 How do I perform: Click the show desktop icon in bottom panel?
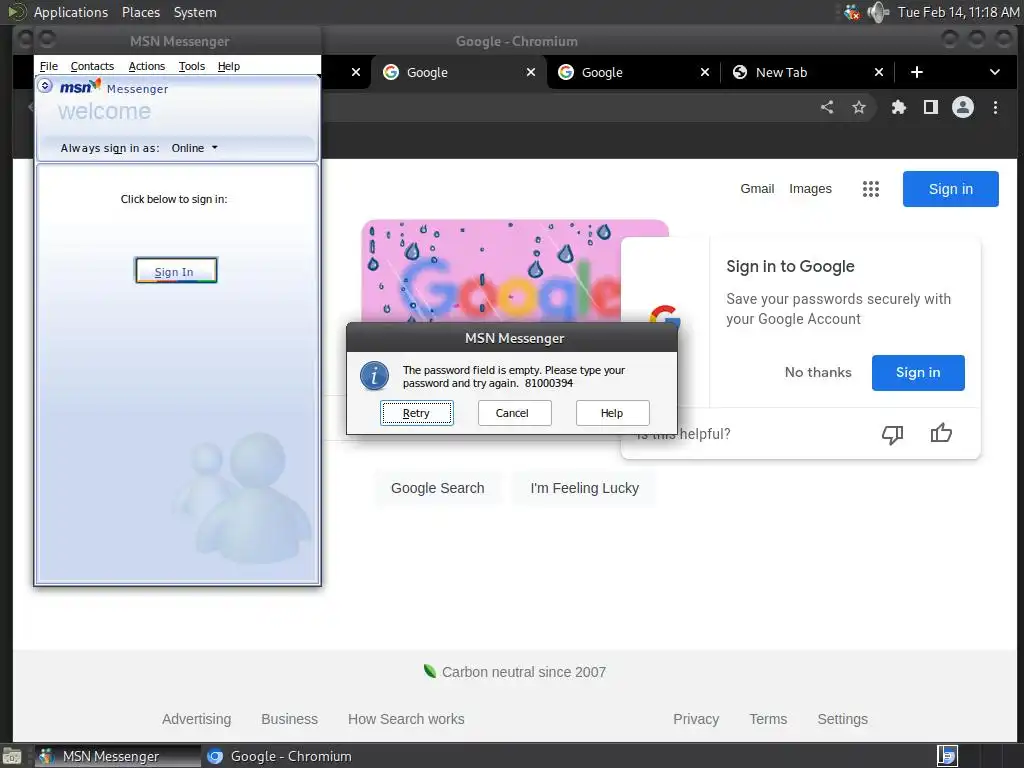(12, 756)
